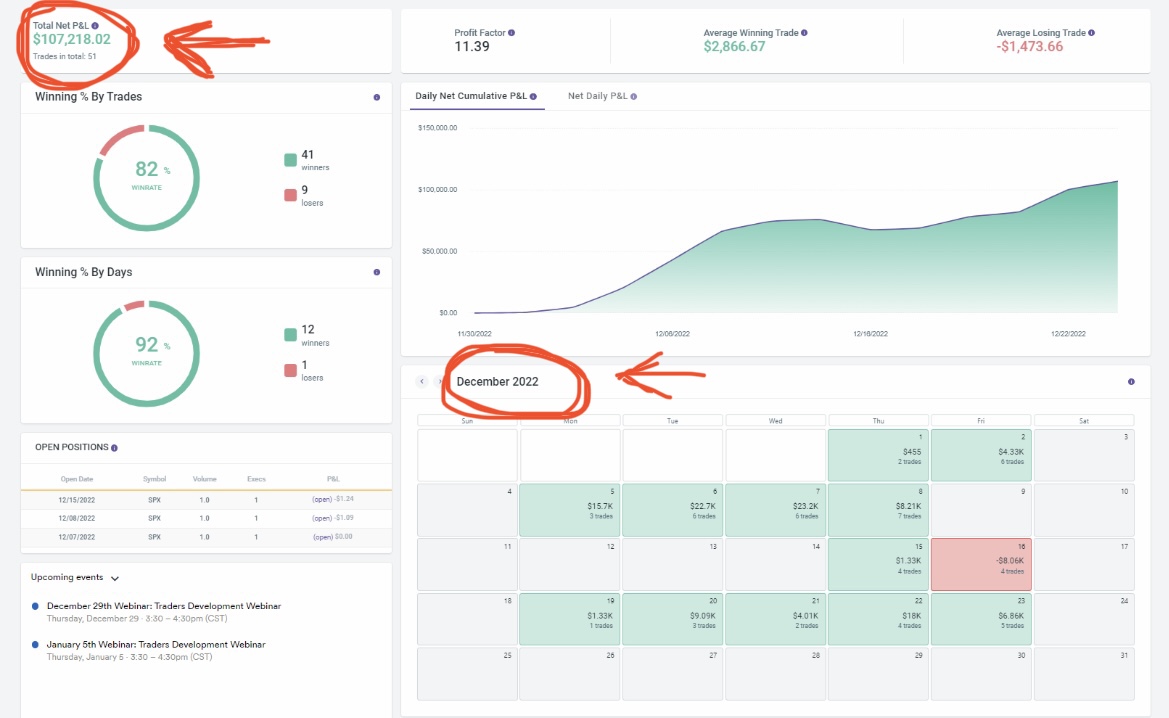Open the December 29th Traders Development Webinar

click(x=163, y=606)
